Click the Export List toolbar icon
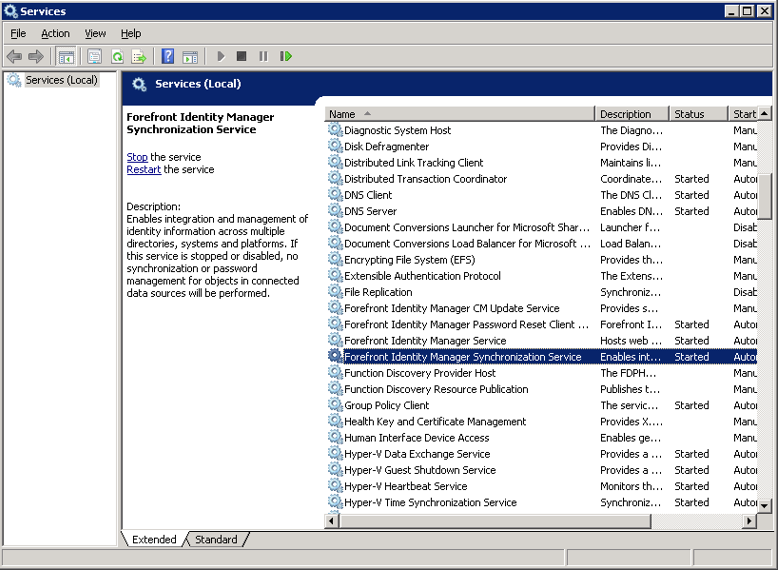Image resolution: width=778 pixels, height=570 pixels. 139,57
